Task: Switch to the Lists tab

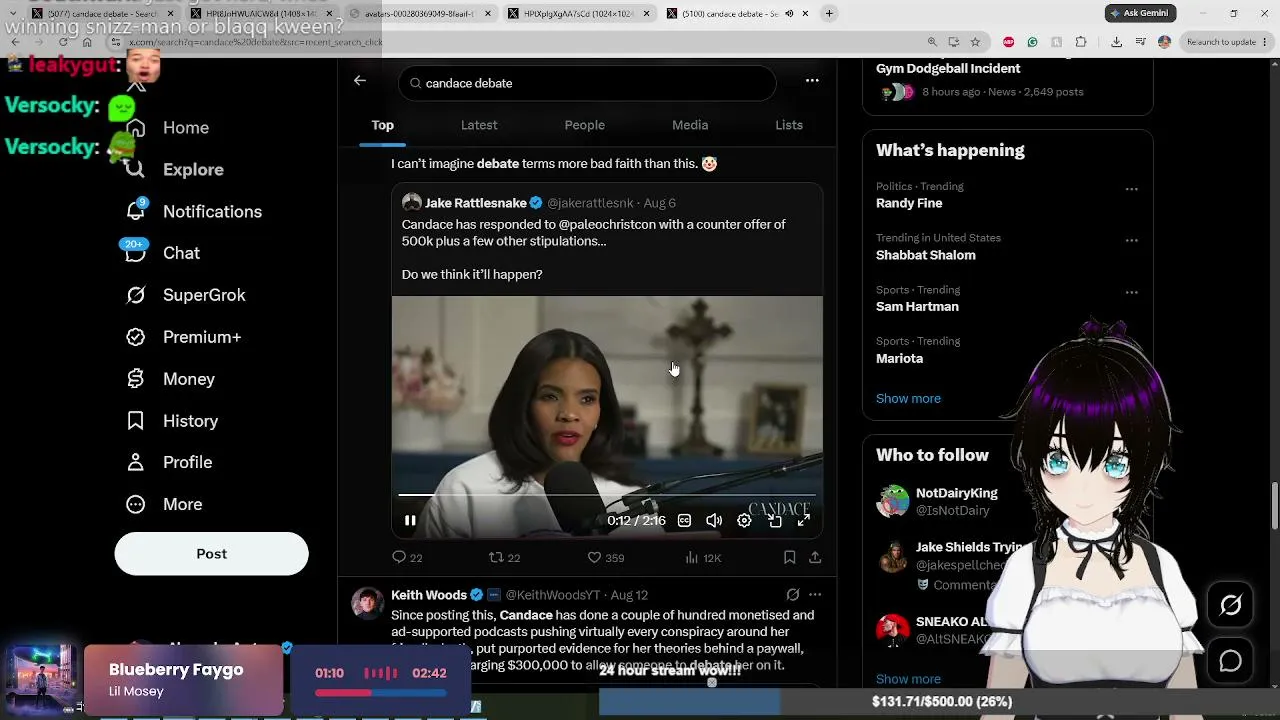Action: [789, 125]
